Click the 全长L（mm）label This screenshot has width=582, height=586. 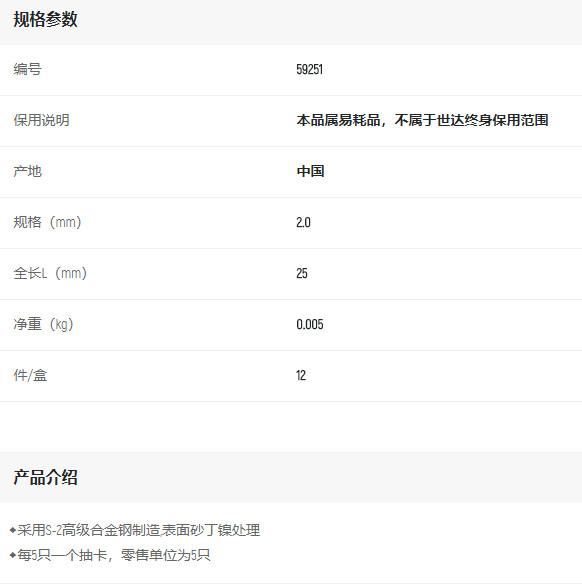pyautogui.click(x=50, y=273)
